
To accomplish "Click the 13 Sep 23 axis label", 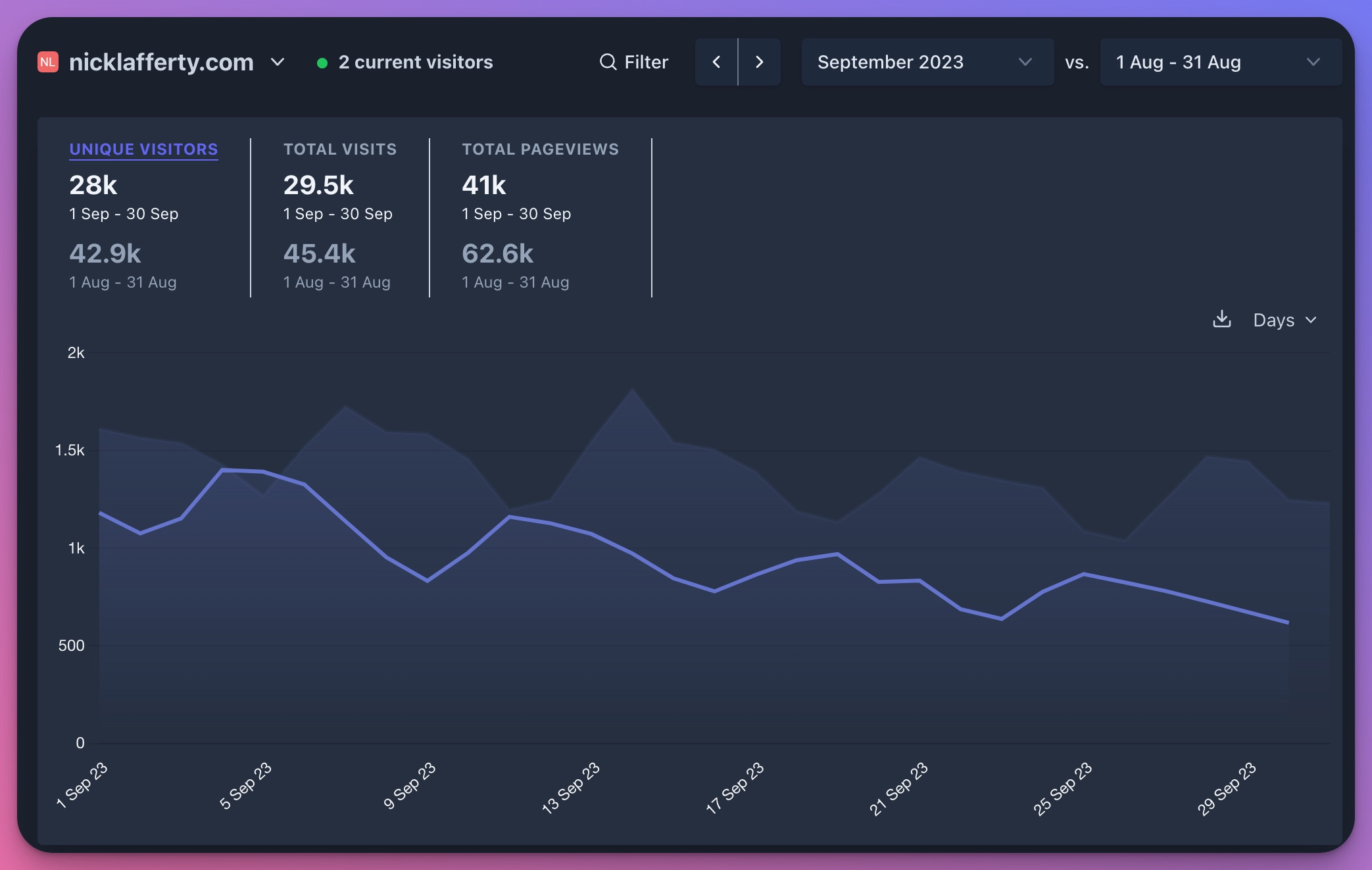I will coord(570,788).
